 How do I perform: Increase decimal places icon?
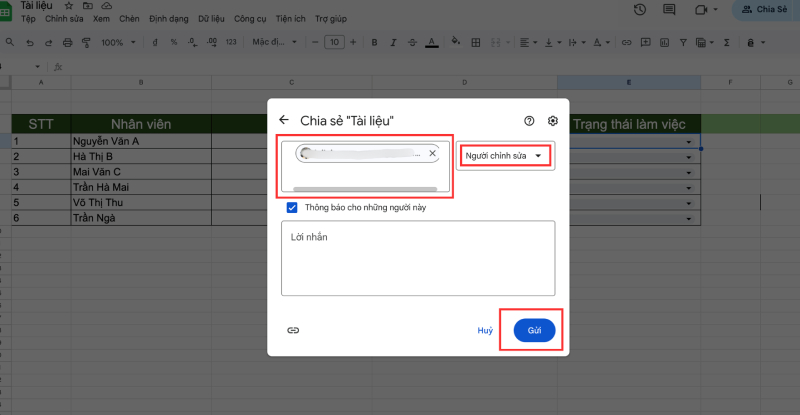[x=212, y=42]
